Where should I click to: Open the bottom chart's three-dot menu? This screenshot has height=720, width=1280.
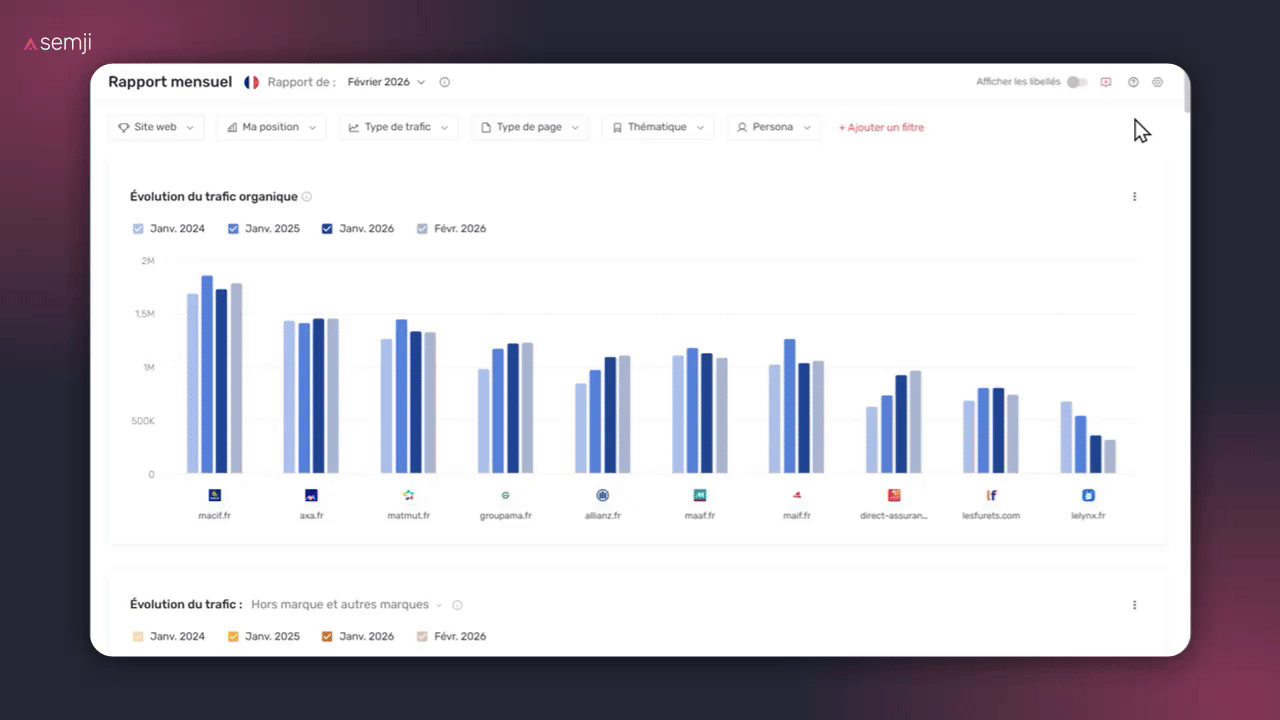(x=1134, y=604)
